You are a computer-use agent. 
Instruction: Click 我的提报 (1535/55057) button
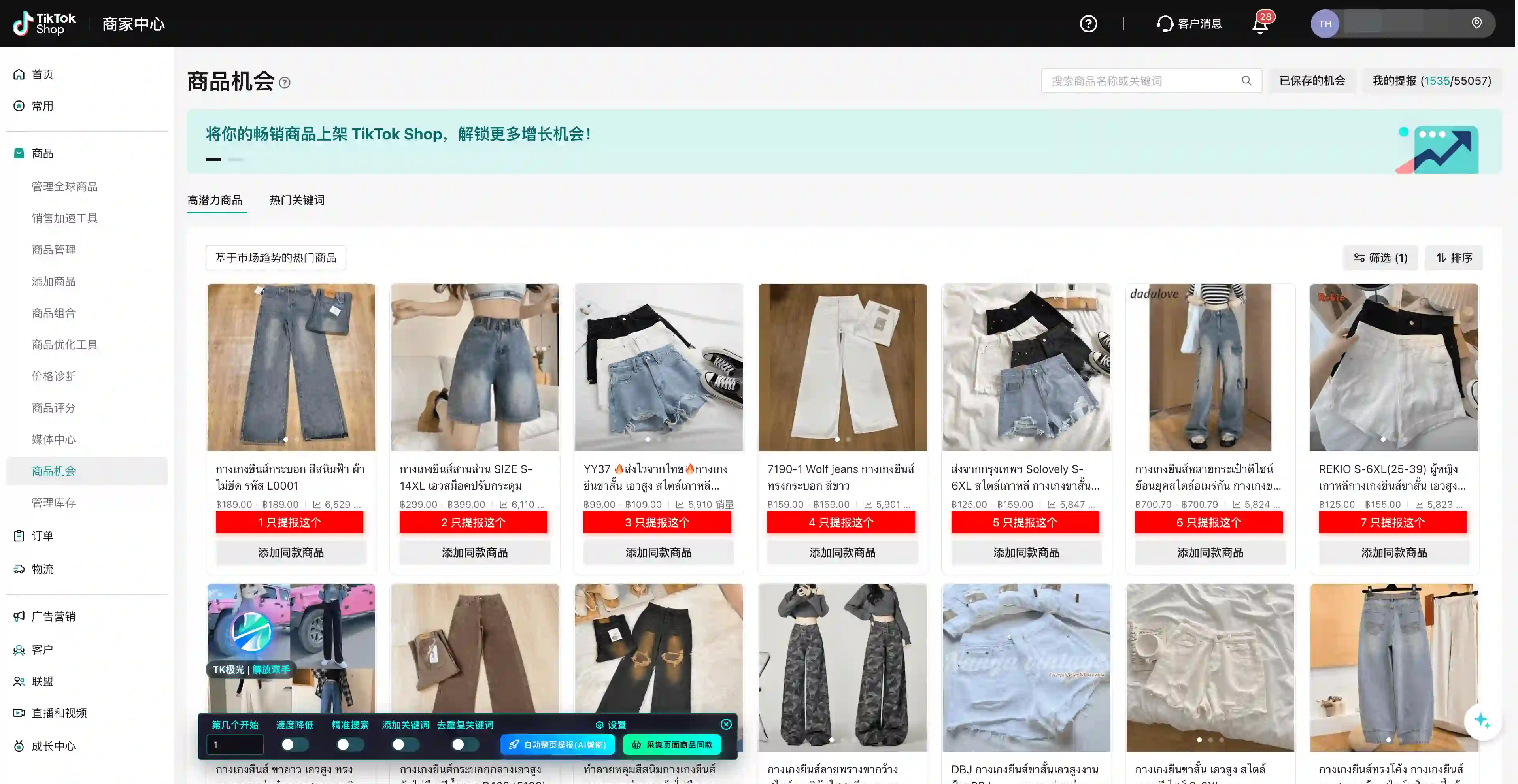(1431, 81)
